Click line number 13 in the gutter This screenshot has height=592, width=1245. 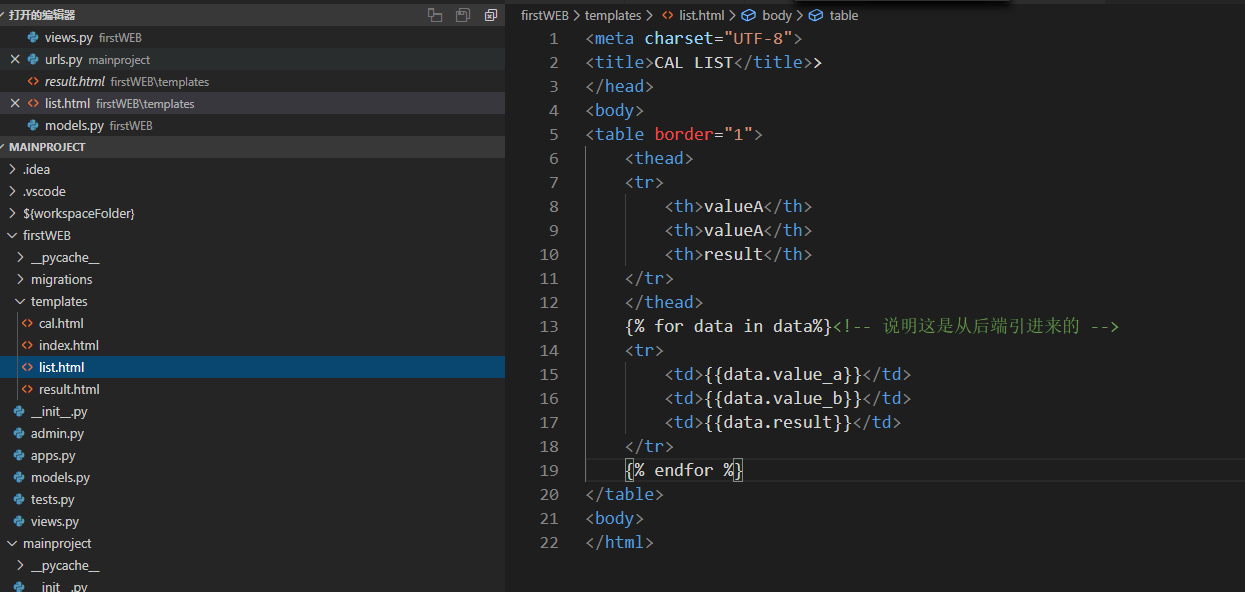pyautogui.click(x=548, y=326)
